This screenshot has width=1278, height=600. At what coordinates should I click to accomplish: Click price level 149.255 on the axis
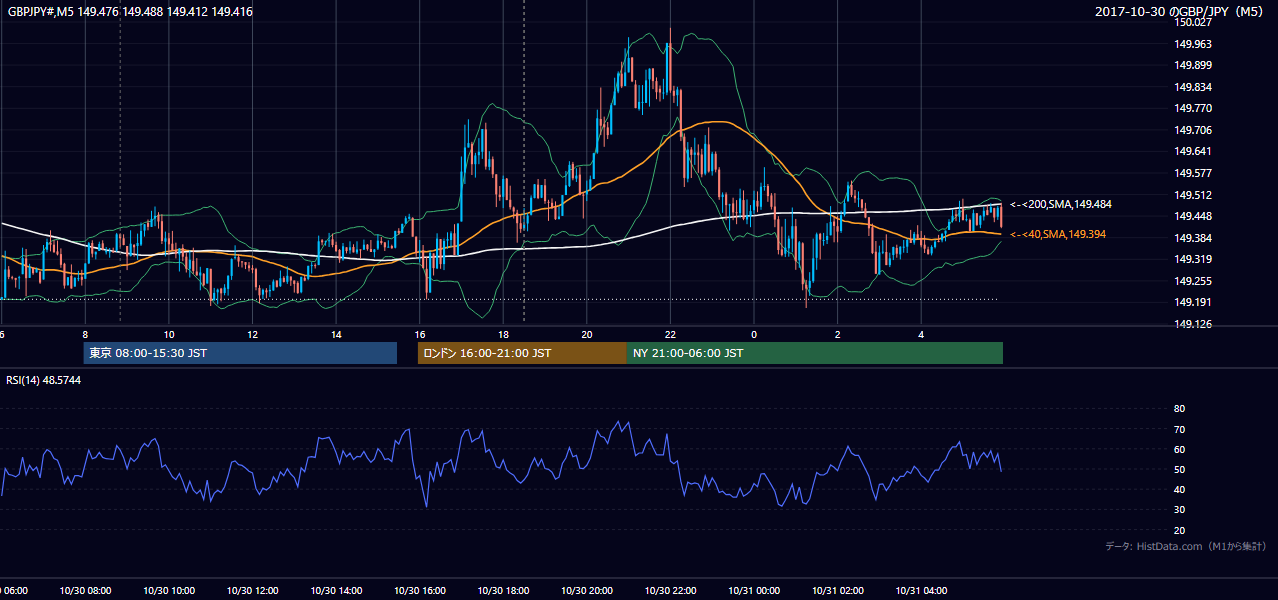tap(1194, 281)
